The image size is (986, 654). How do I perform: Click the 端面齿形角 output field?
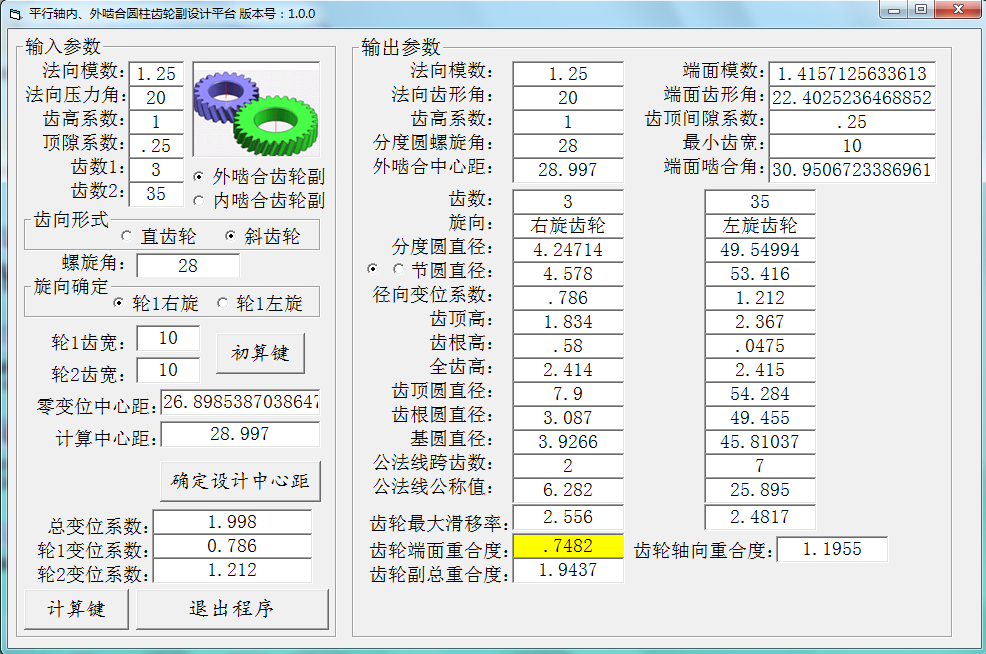point(852,97)
